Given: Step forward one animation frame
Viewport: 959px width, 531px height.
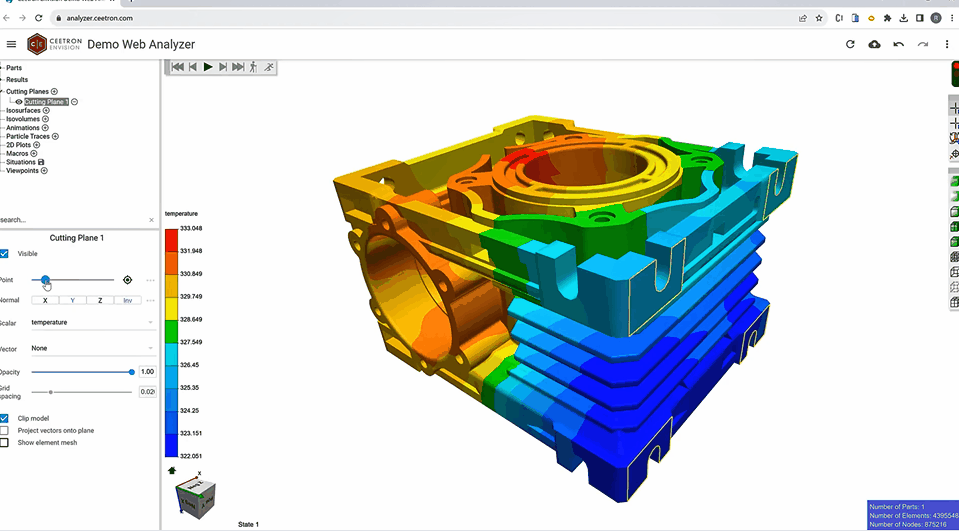Looking at the screenshot, I should 223,67.
